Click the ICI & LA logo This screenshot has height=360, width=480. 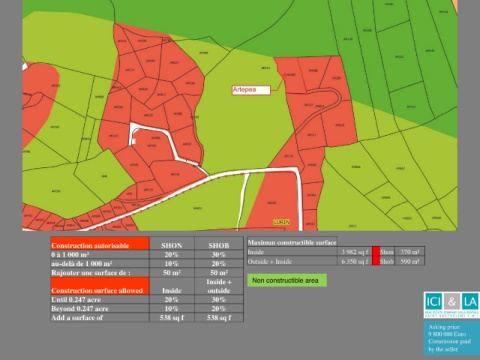click(x=452, y=305)
